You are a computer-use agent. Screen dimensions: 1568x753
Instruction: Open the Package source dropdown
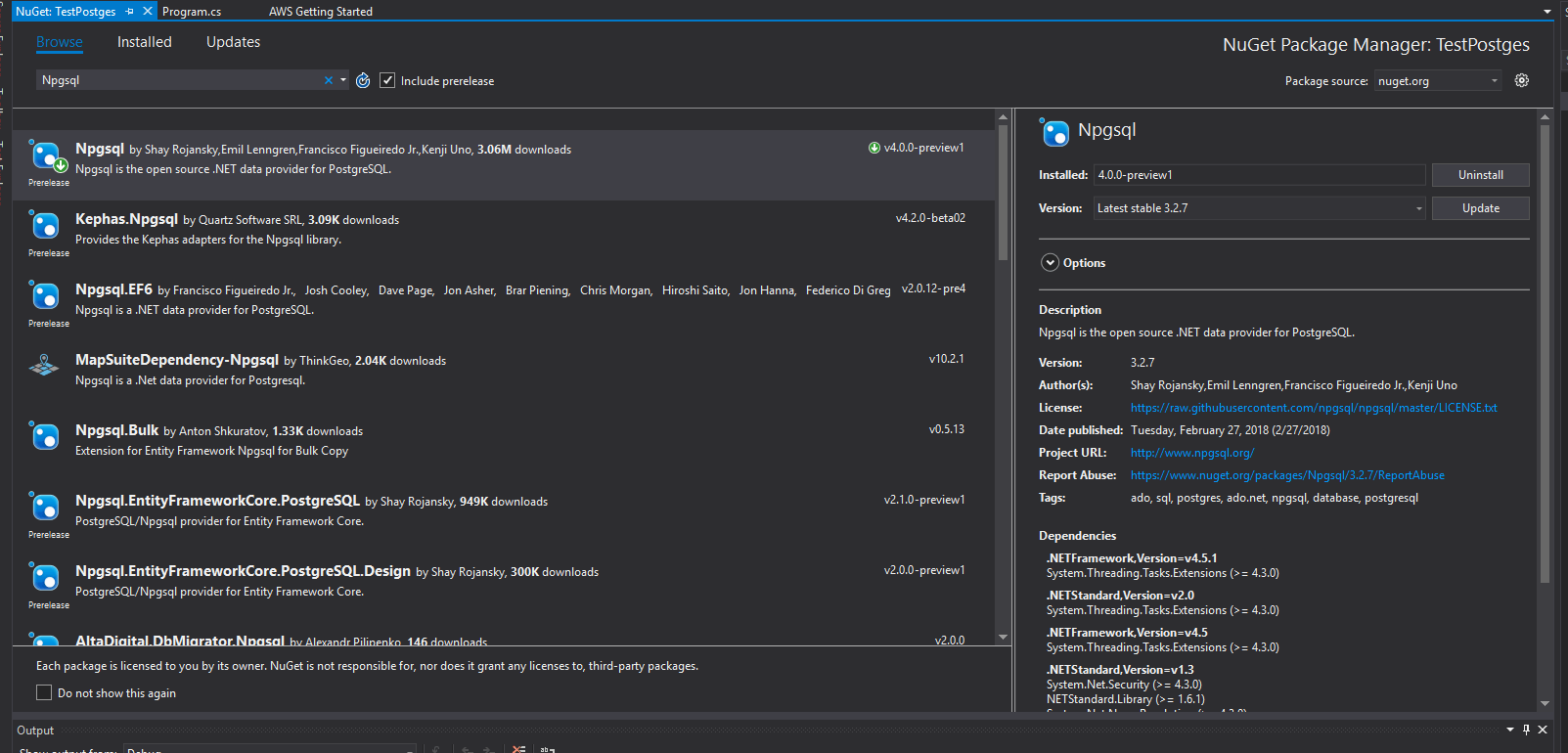tap(1437, 80)
